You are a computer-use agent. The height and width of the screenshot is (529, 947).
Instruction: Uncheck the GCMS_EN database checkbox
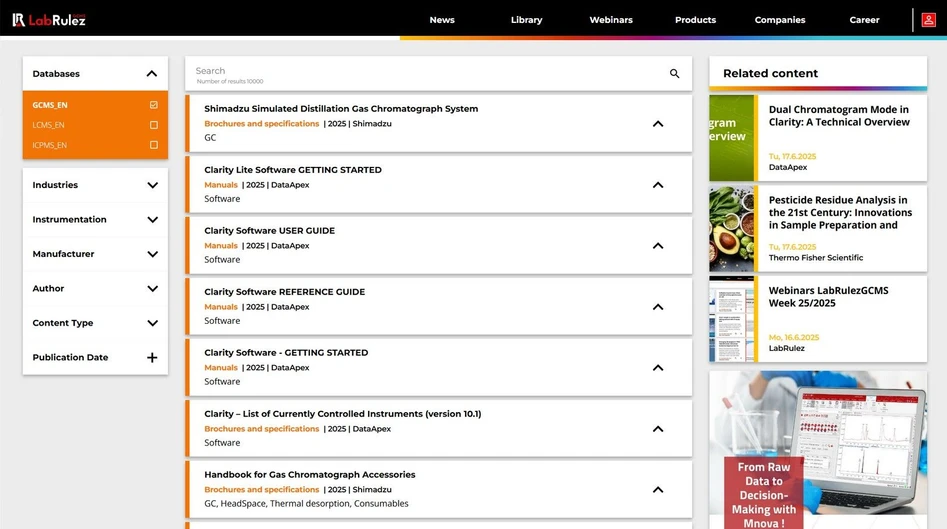(x=153, y=105)
